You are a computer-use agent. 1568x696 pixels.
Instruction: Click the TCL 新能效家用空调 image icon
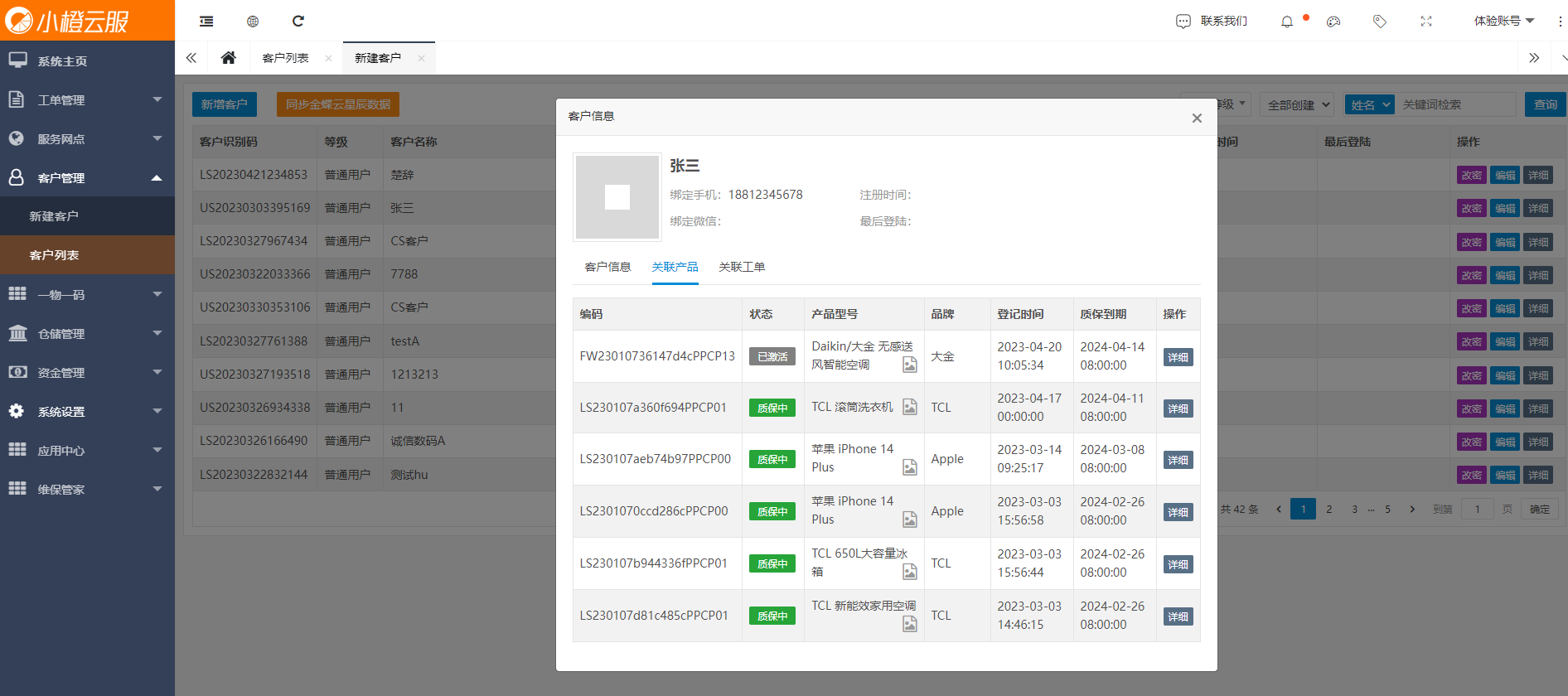[910, 624]
